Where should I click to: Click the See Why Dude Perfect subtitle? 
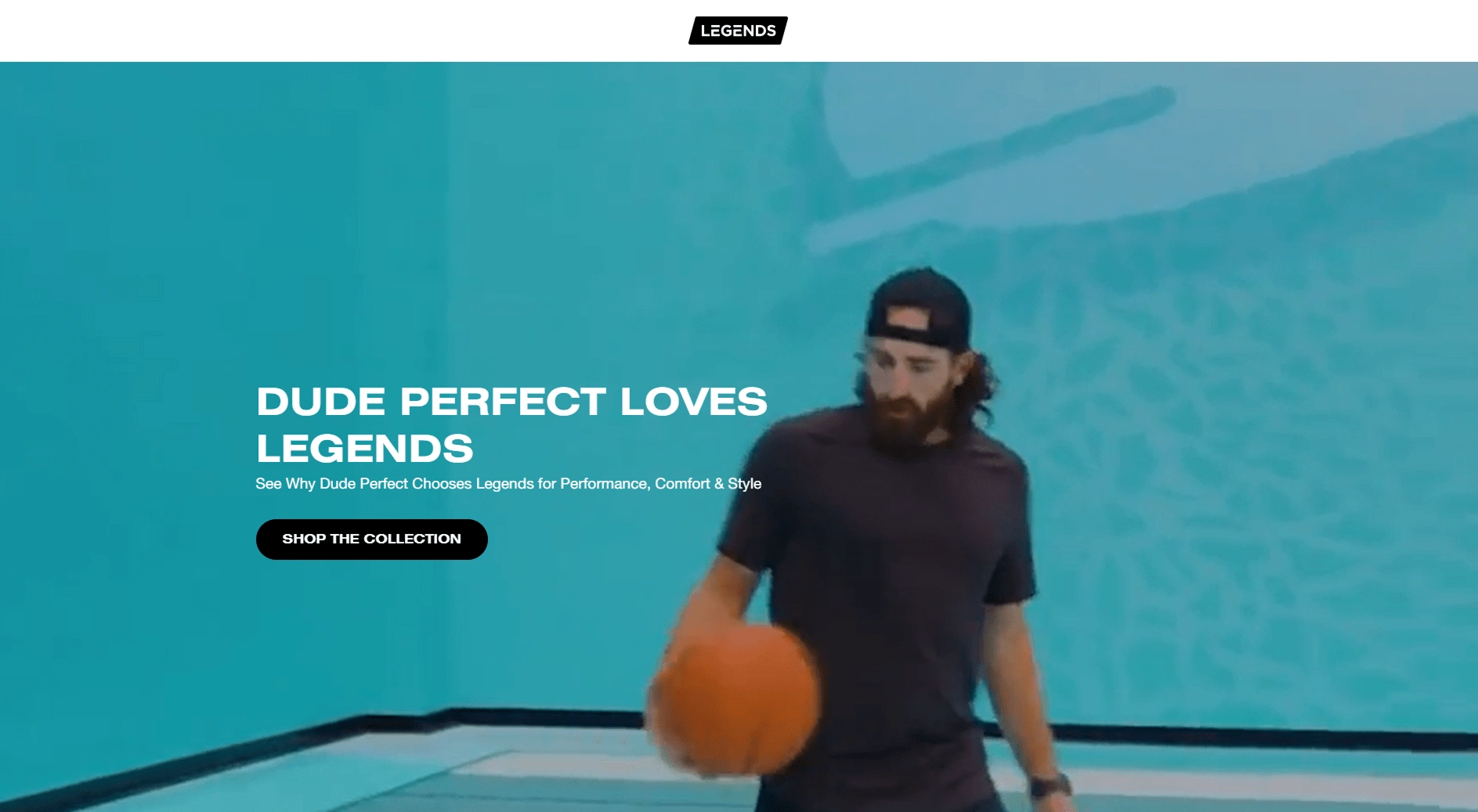pyautogui.click(x=508, y=484)
